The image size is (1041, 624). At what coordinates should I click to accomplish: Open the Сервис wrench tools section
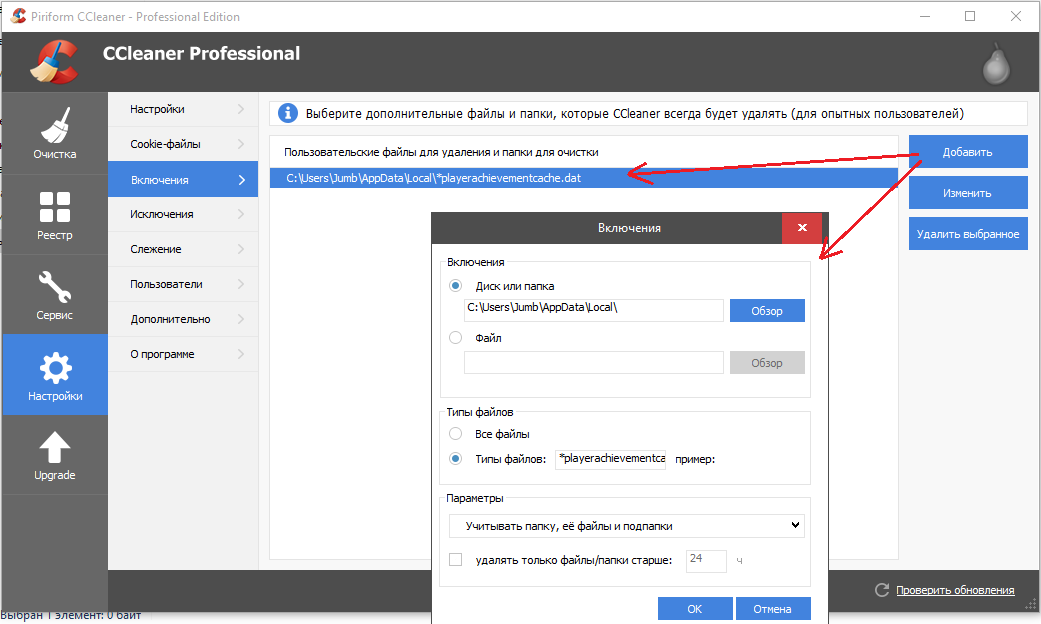coord(54,295)
